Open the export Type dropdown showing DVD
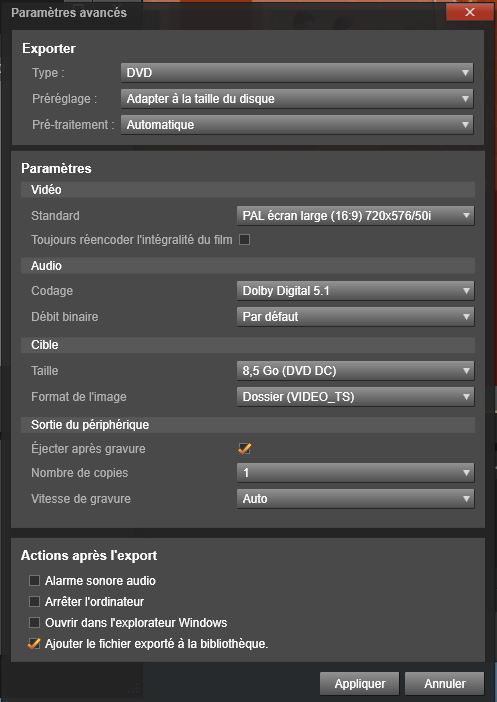 [297, 73]
